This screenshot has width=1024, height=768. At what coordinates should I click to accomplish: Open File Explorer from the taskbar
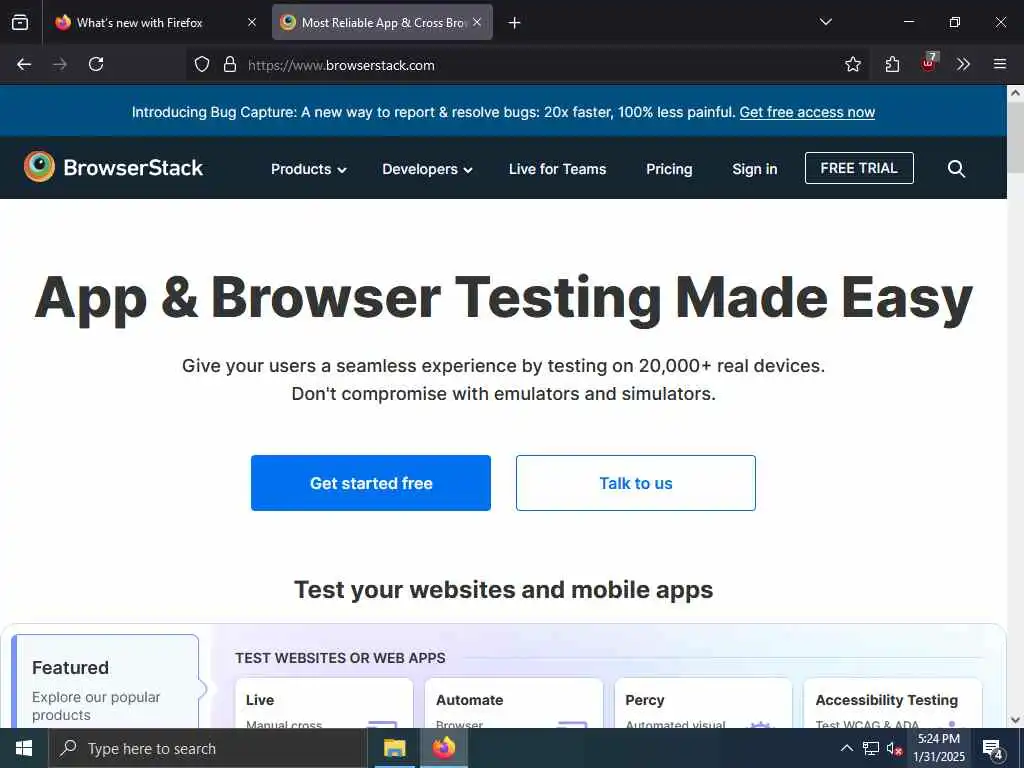tap(394, 748)
